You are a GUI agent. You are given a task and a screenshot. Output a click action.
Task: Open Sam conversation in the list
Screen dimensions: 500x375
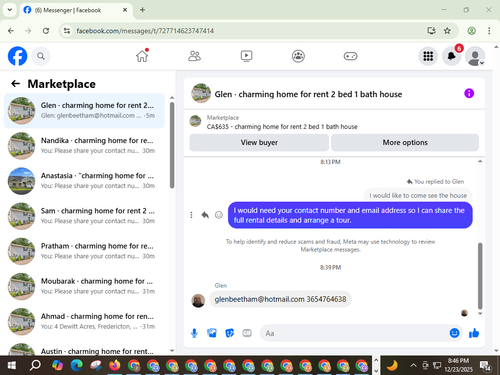tap(84, 216)
